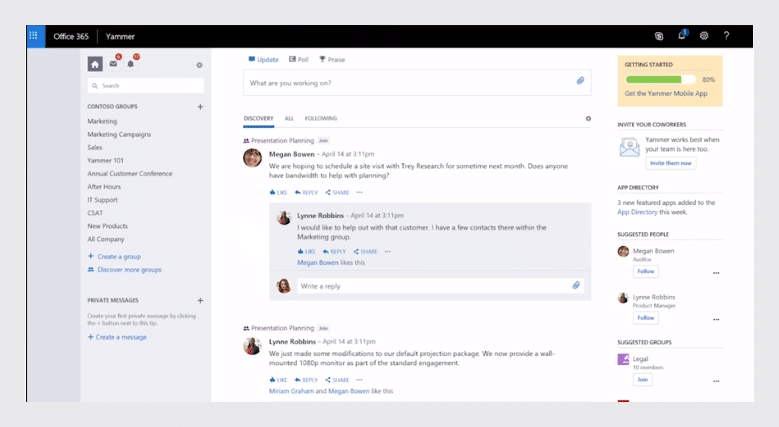Image resolution: width=779 pixels, height=427 pixels.
Task: Open options for suggested person Megan Bowen
Action: tap(716, 273)
